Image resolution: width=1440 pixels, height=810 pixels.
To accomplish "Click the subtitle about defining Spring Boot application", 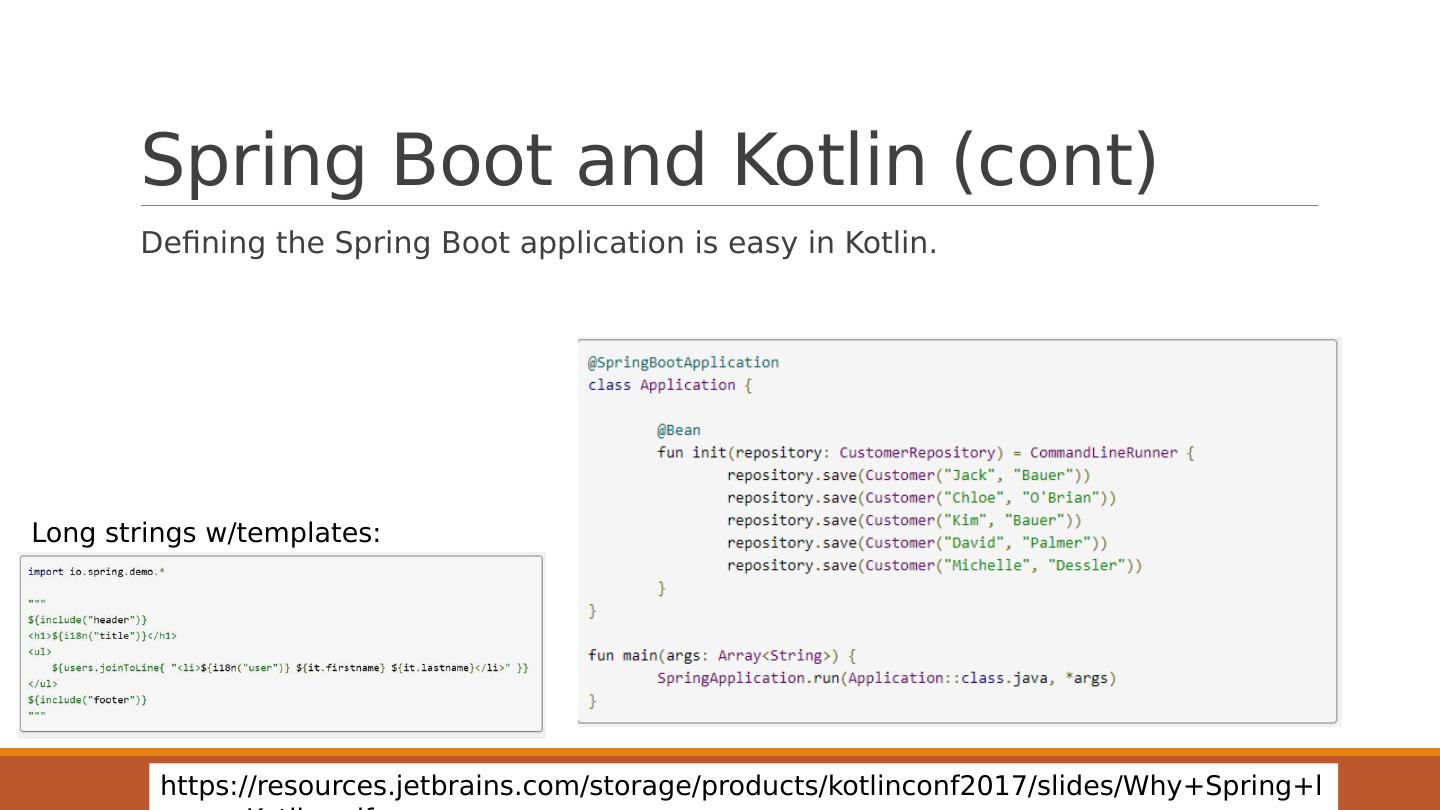I will coord(538,243).
